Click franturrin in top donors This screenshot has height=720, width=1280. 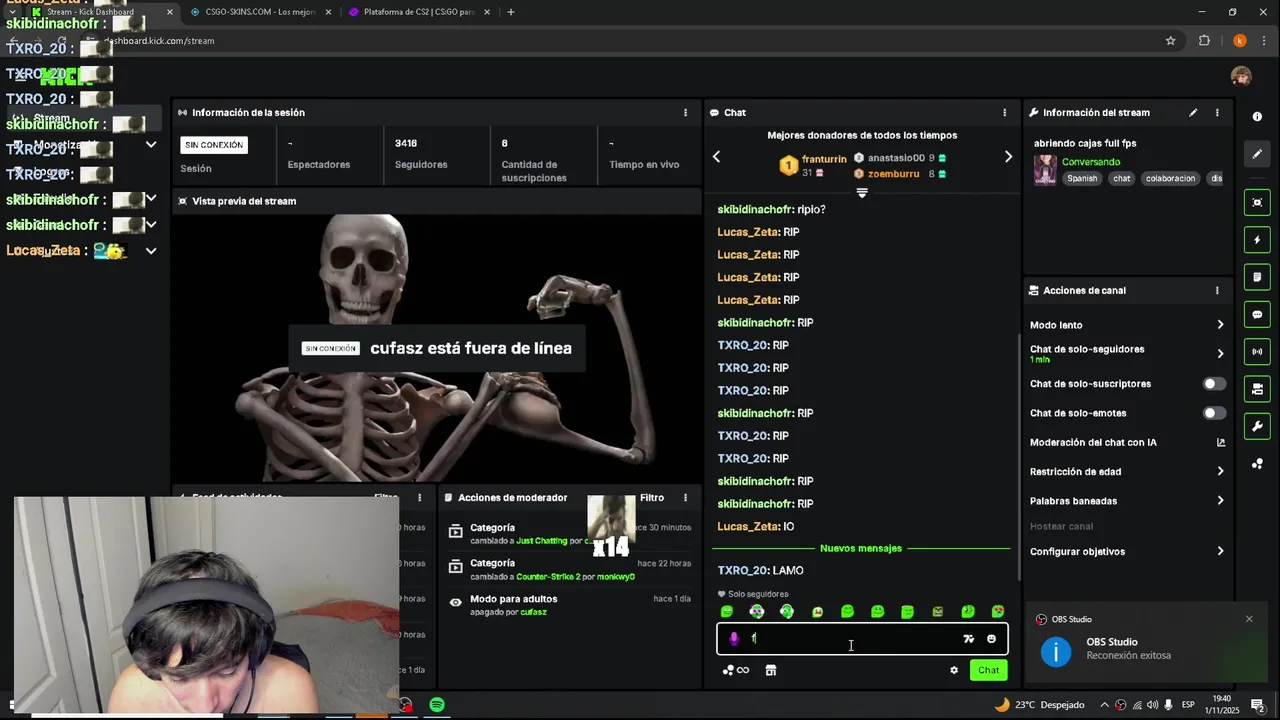pyautogui.click(x=824, y=159)
